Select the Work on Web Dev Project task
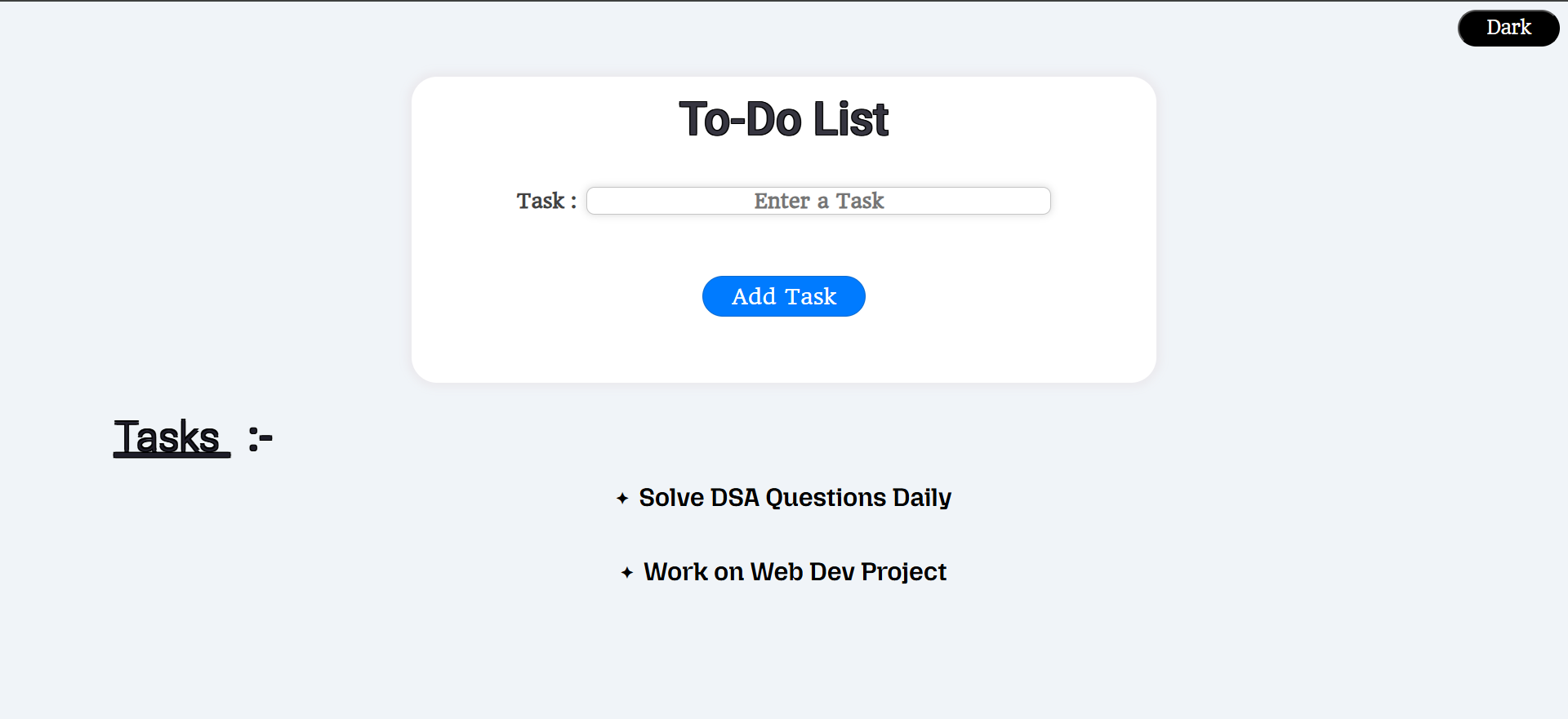Screen dimensions: 1568x719 794,572
